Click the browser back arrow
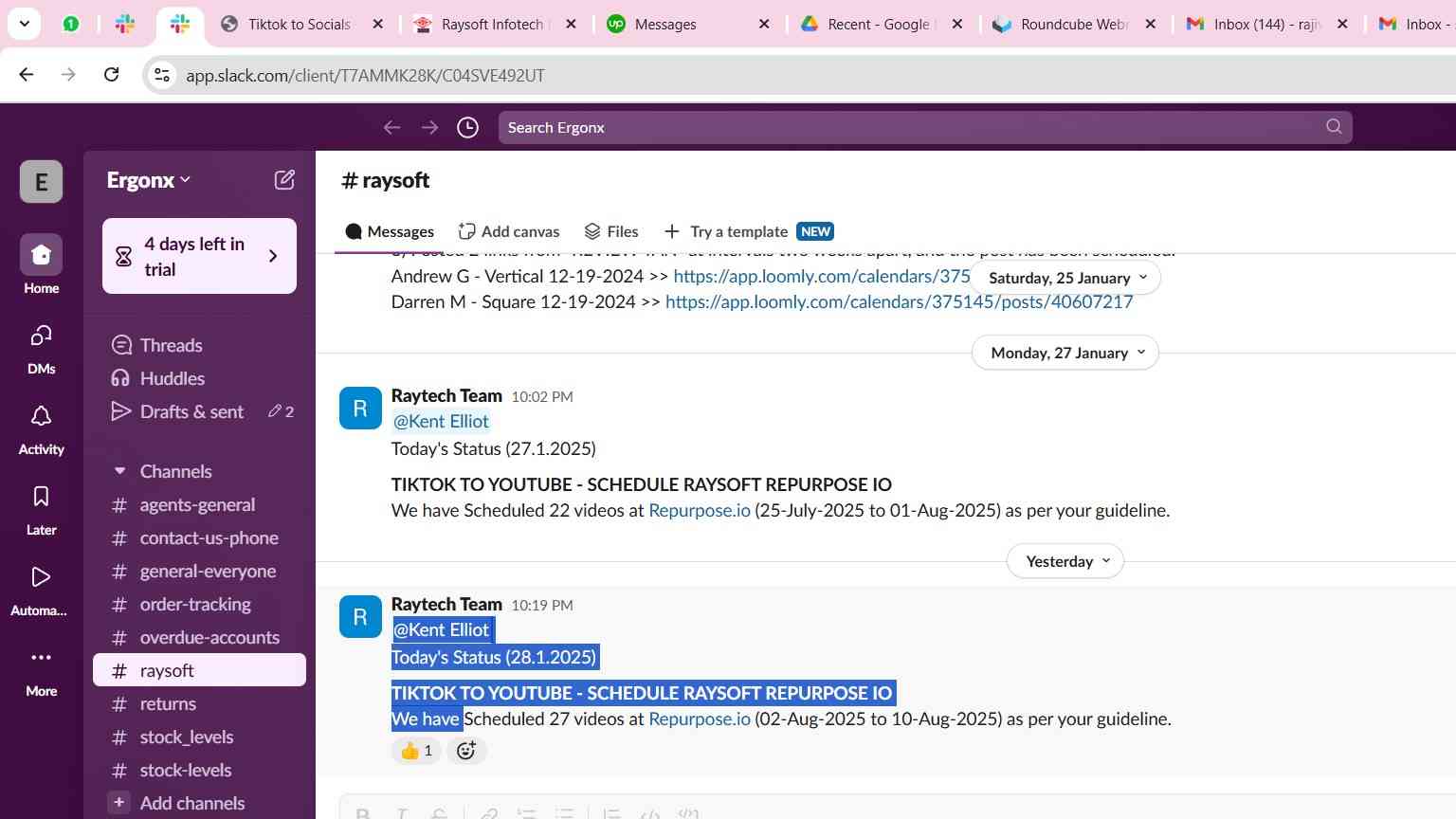Screen dimensions: 1456x819 point(27,75)
